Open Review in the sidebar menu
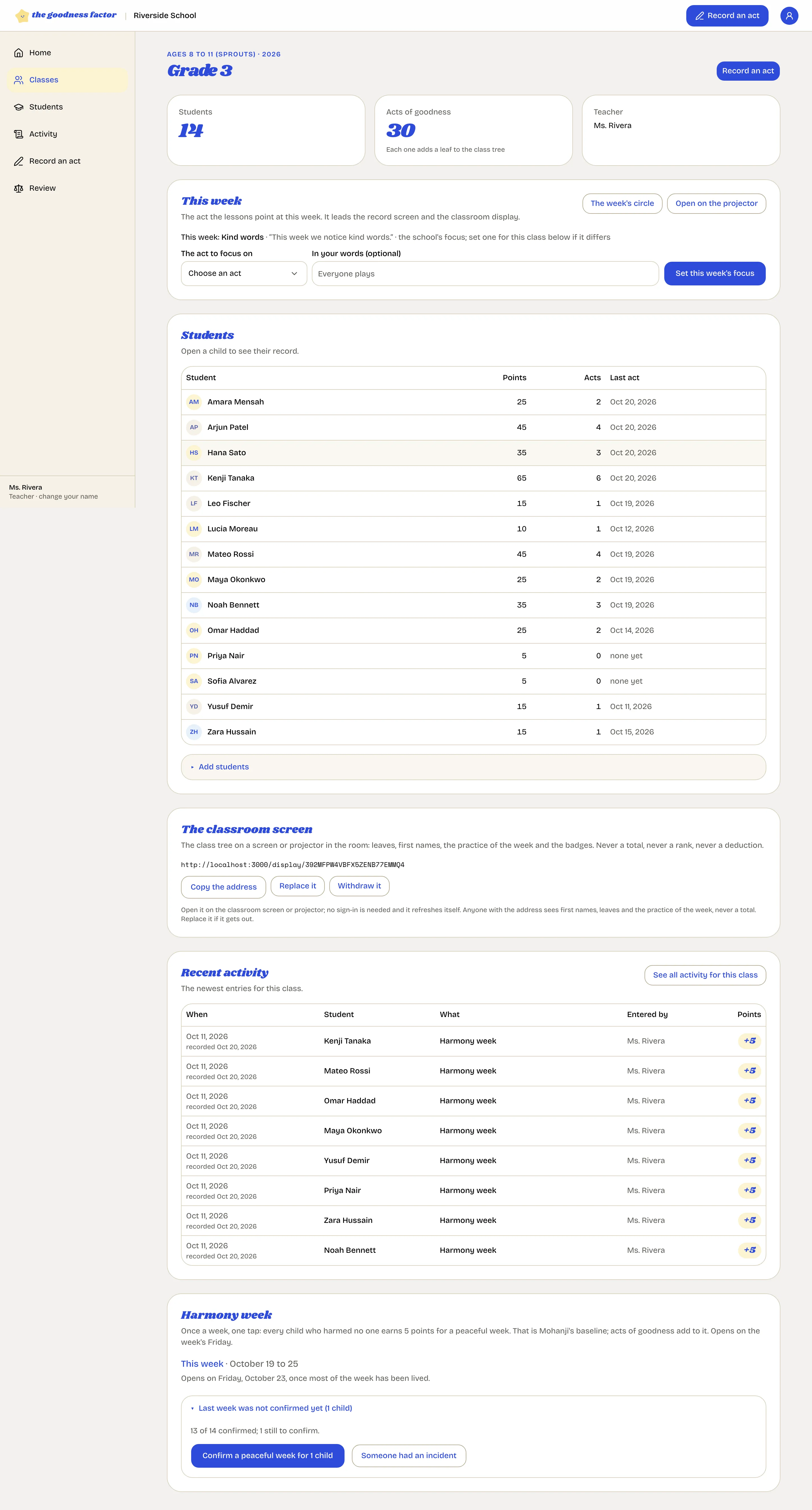The image size is (812, 1510). pyautogui.click(x=67, y=188)
